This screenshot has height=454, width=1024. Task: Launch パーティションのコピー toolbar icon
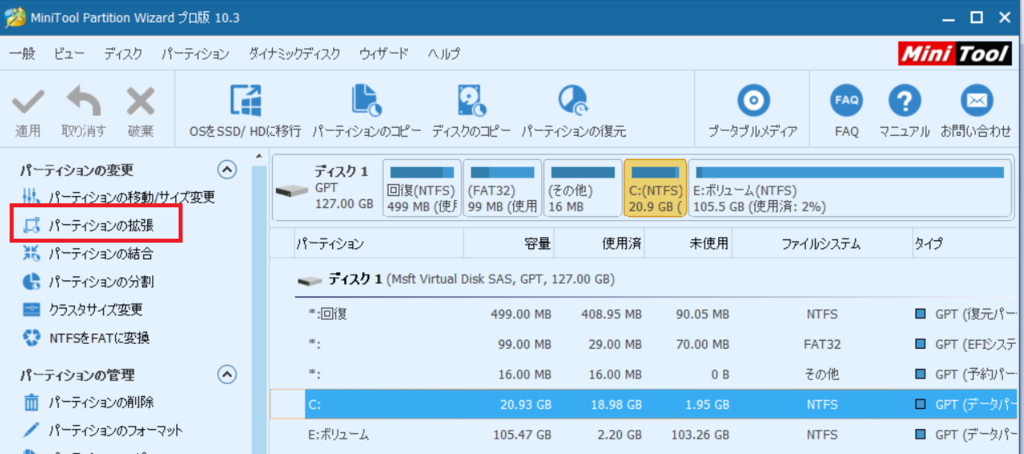pos(366,101)
